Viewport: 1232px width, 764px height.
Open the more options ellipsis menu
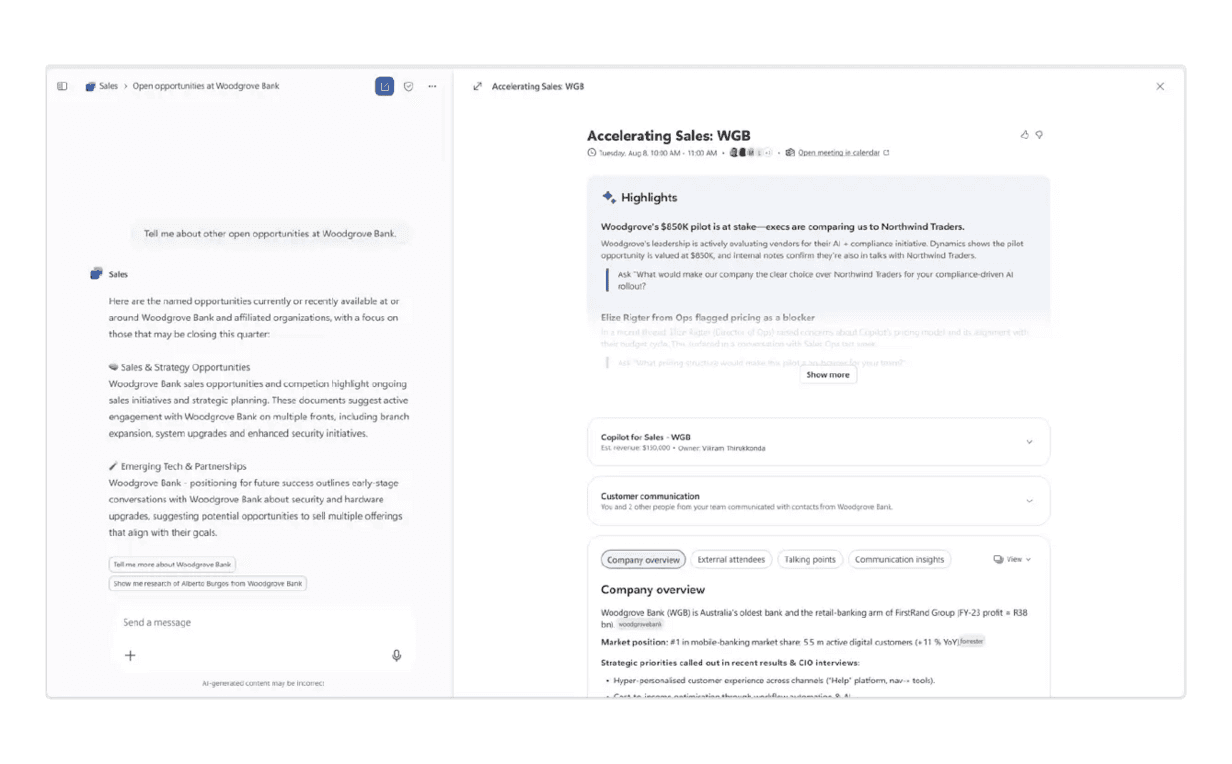click(432, 87)
